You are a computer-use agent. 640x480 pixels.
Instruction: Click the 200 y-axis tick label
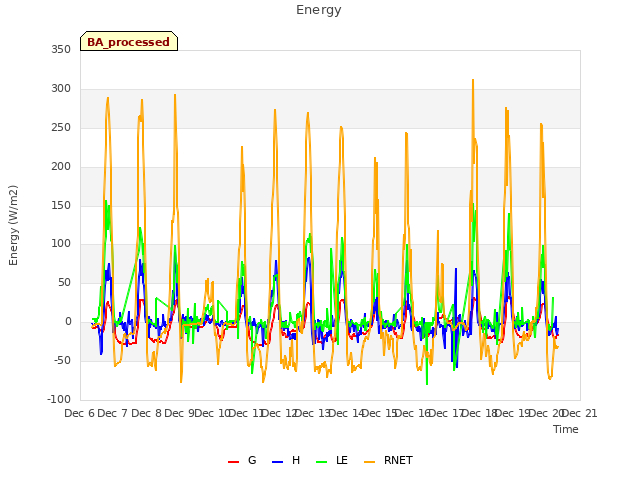coord(61,167)
